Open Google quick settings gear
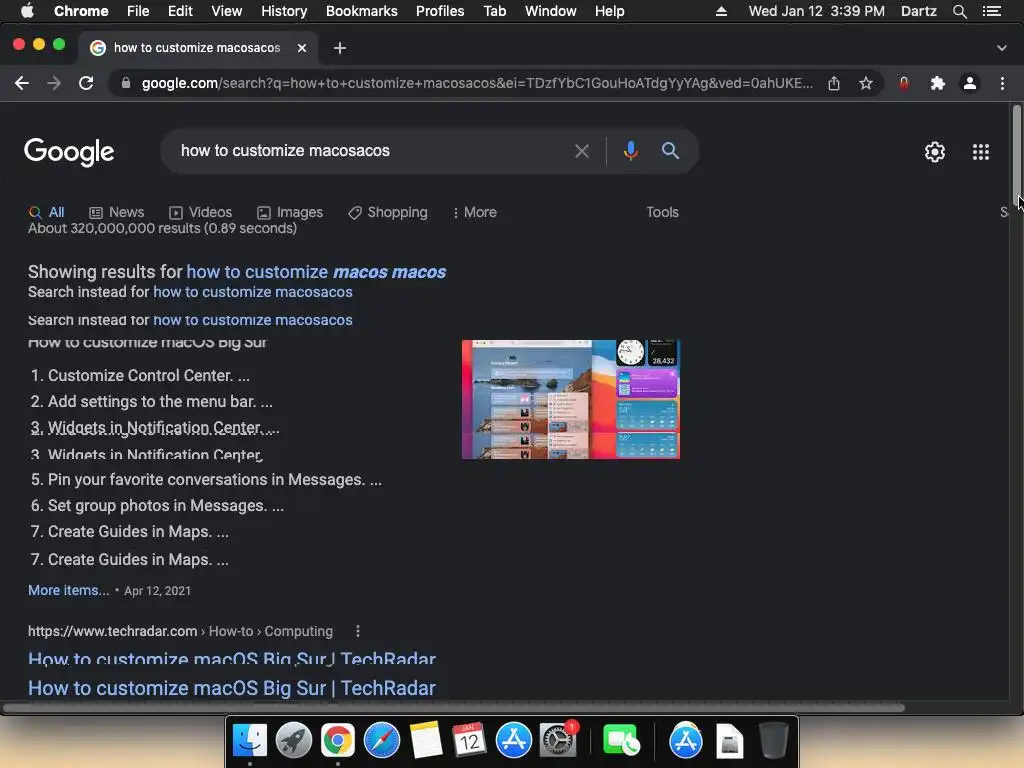The width and height of the screenshot is (1024, 768). click(935, 152)
